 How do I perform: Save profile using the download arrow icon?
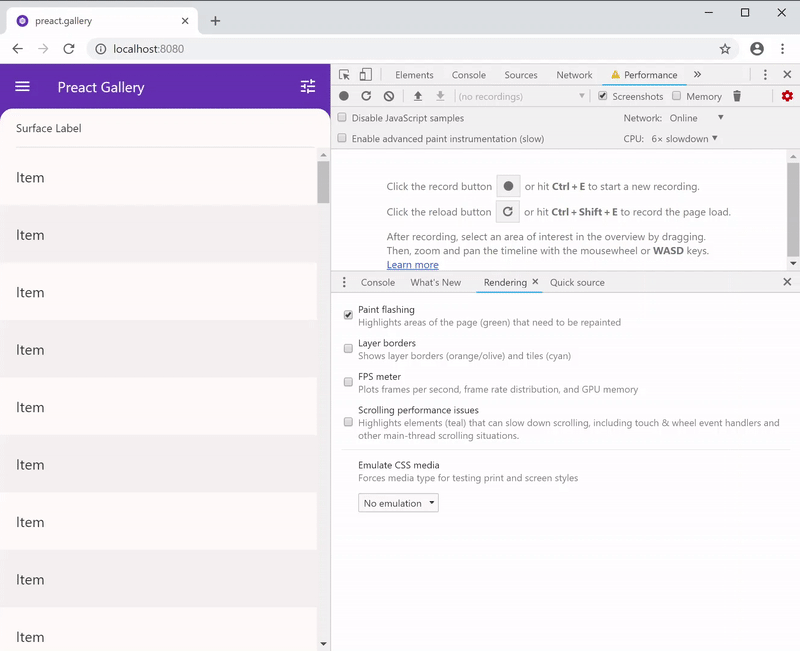(x=440, y=96)
